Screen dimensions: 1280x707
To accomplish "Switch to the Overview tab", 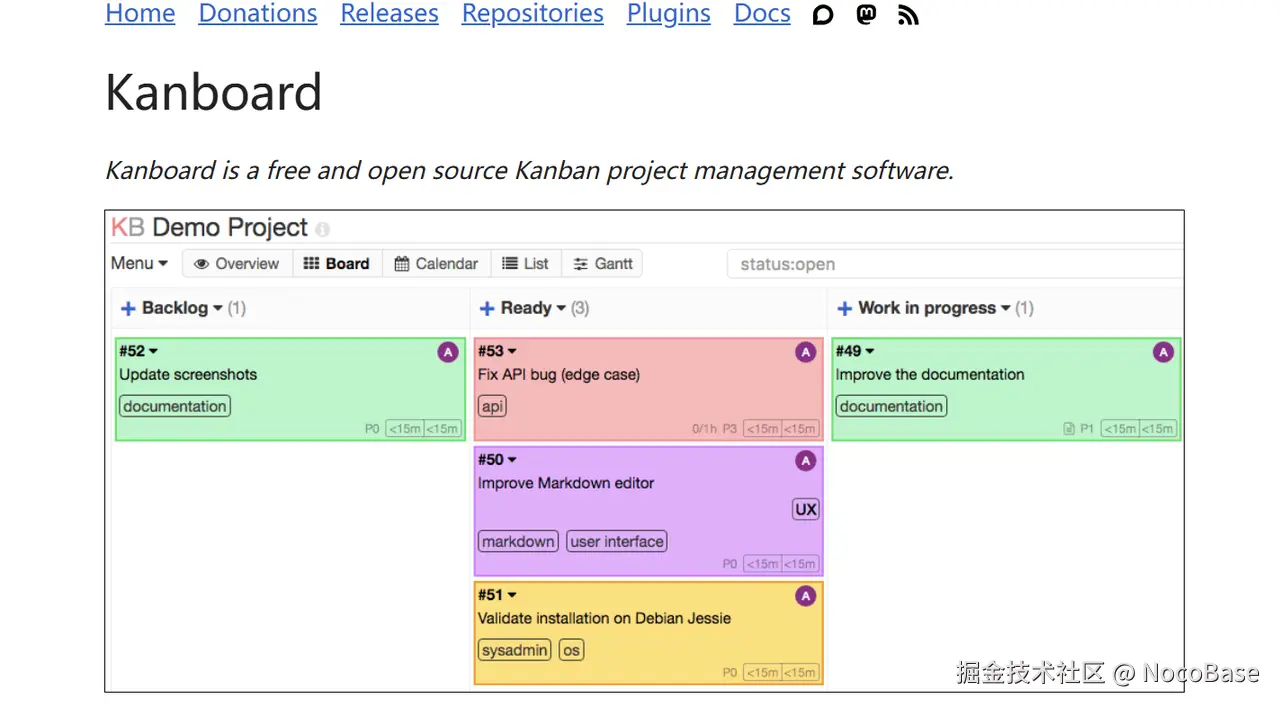I will tap(237, 264).
